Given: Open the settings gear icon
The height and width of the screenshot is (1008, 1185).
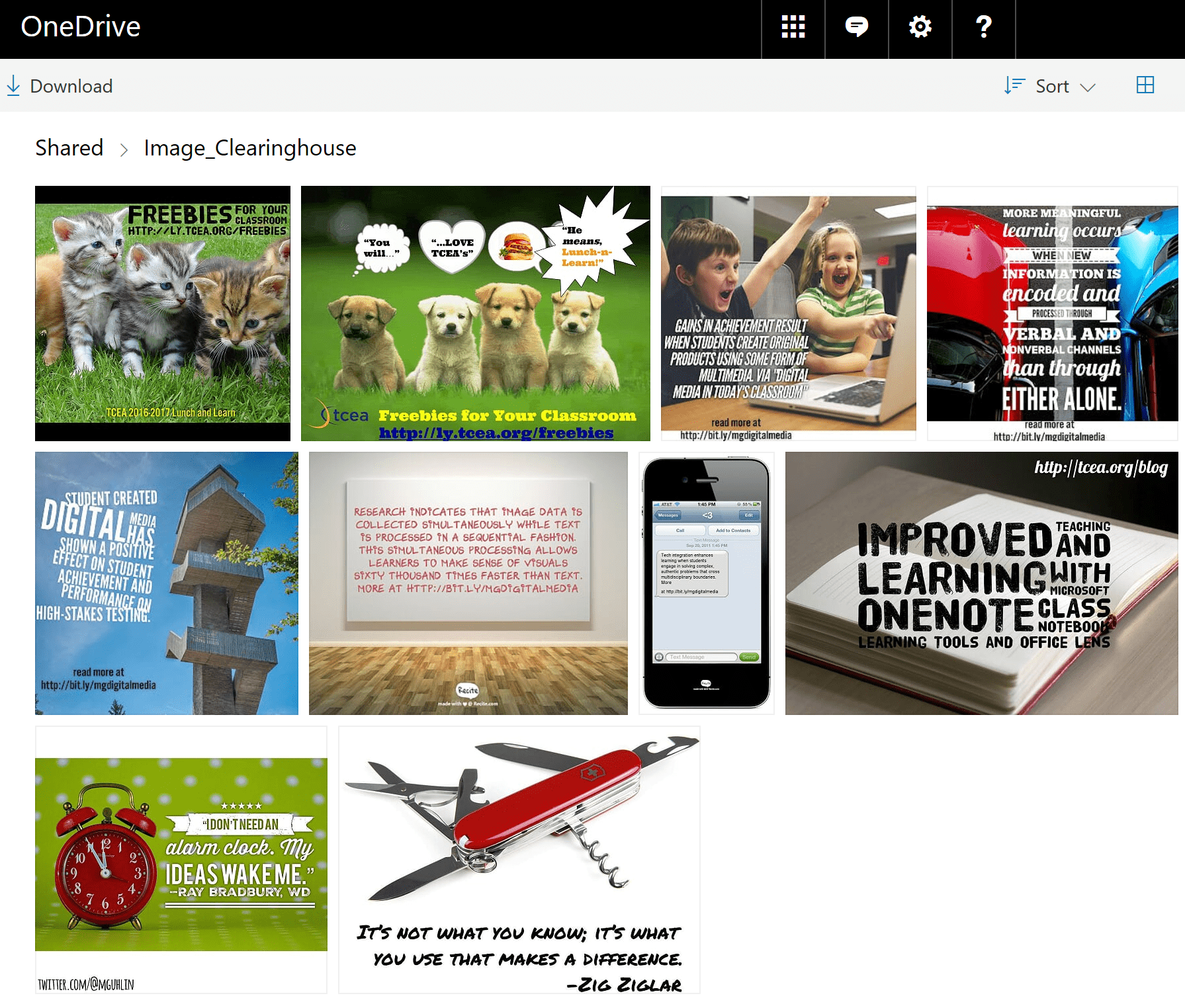Looking at the screenshot, I should pos(920,27).
